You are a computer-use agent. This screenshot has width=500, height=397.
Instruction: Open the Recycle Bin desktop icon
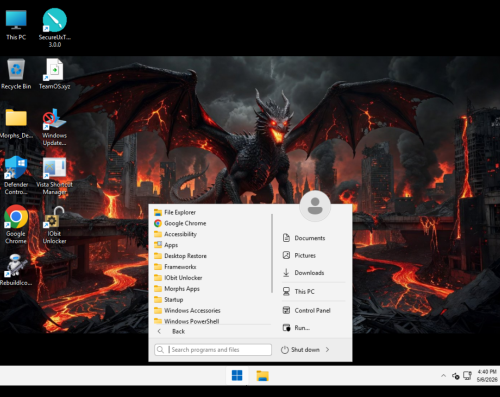click(16, 74)
